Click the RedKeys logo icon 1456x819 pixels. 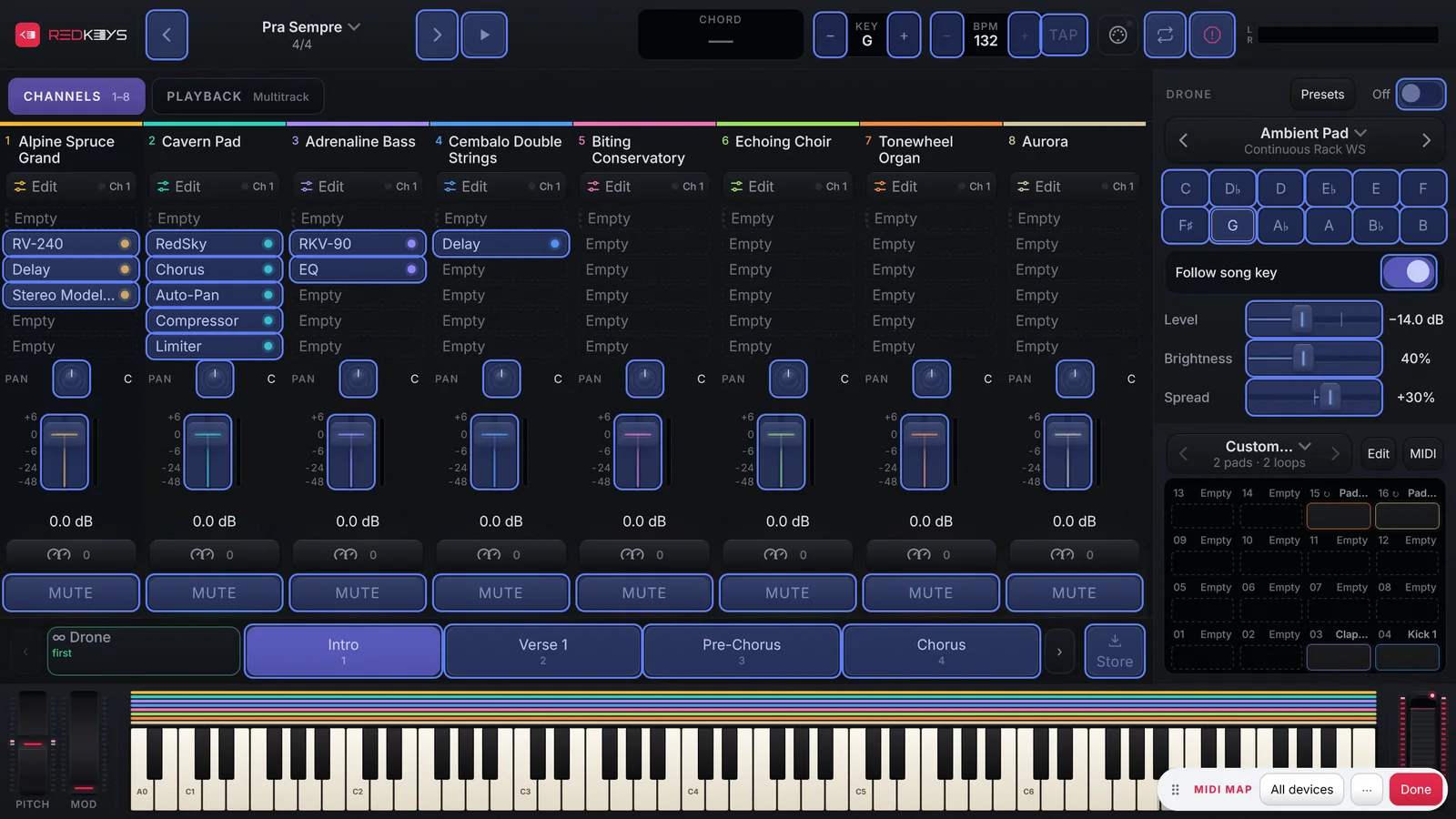pyautogui.click(x=28, y=35)
